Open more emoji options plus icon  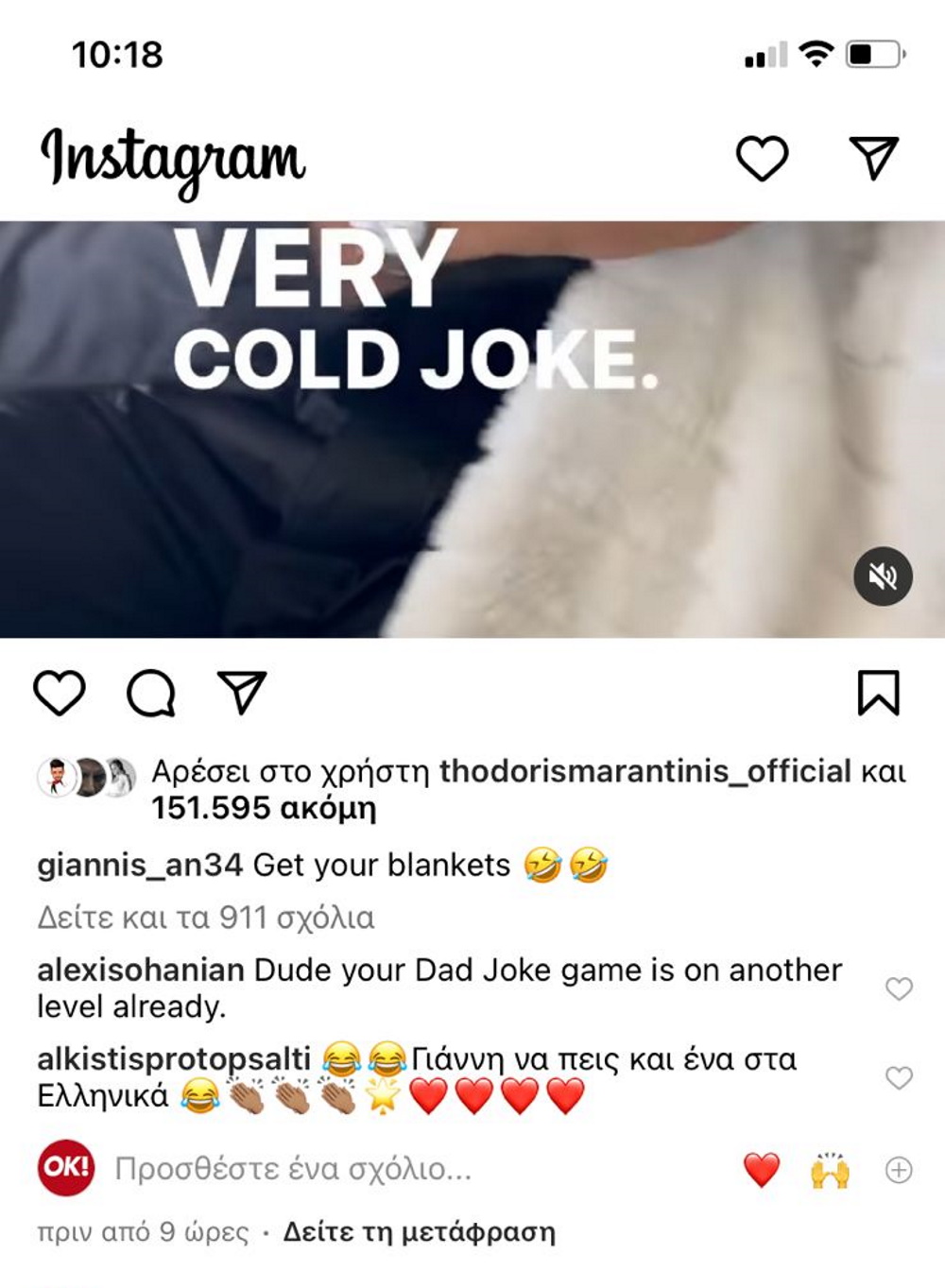click(898, 1170)
